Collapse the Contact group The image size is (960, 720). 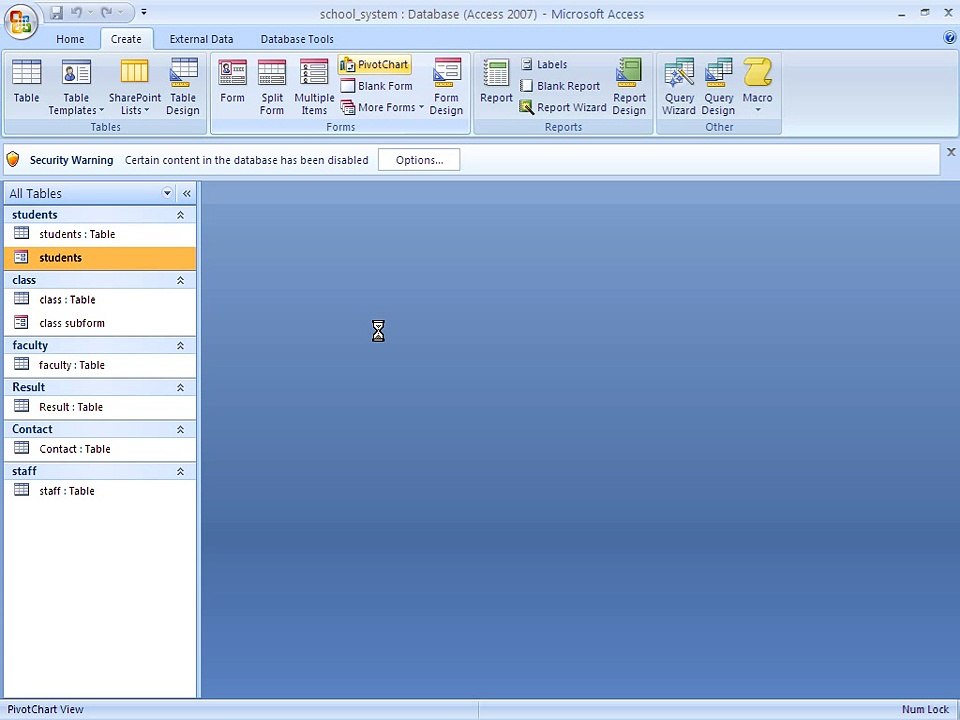[181, 429]
